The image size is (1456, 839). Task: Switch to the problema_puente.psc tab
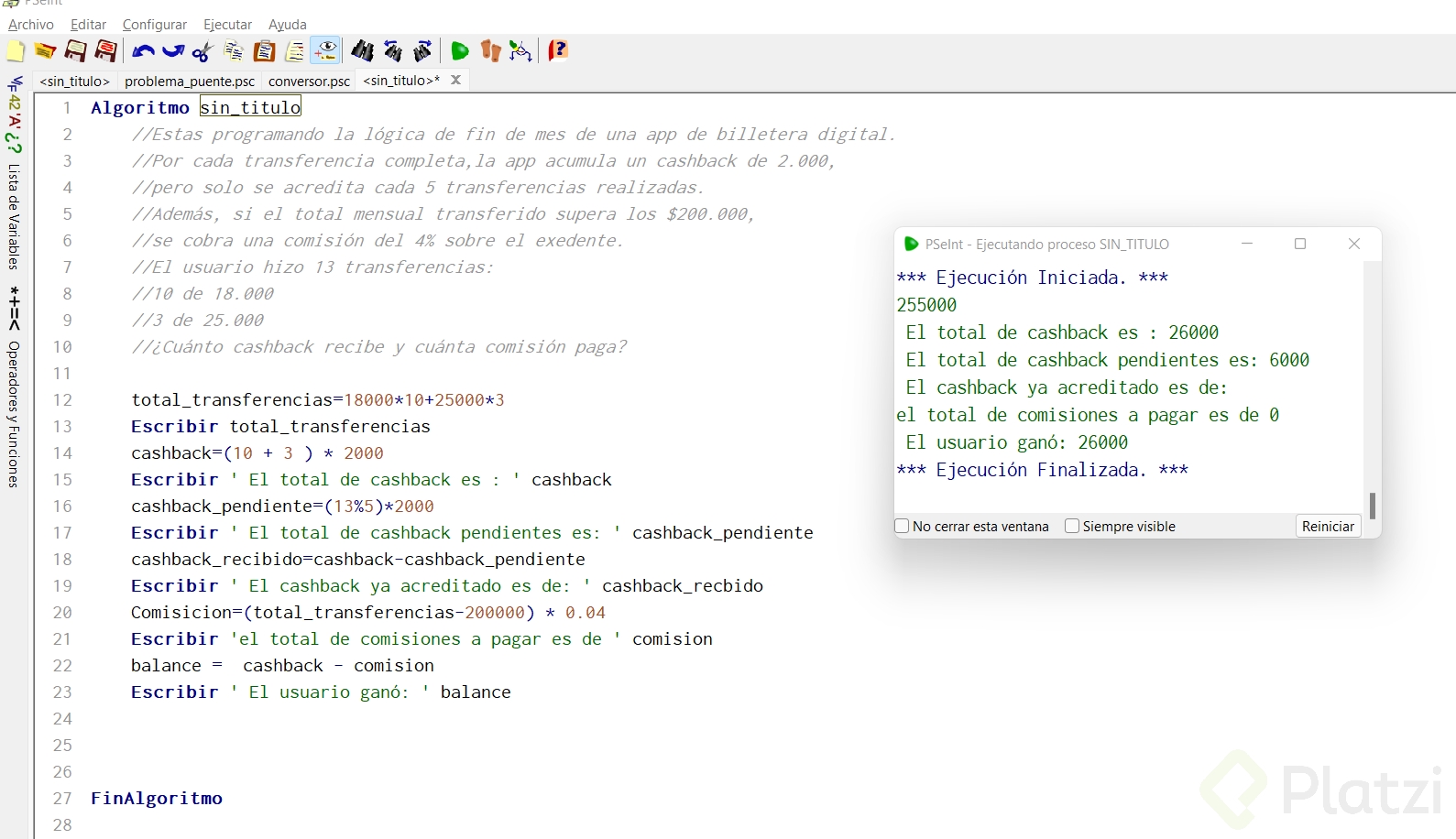point(190,81)
